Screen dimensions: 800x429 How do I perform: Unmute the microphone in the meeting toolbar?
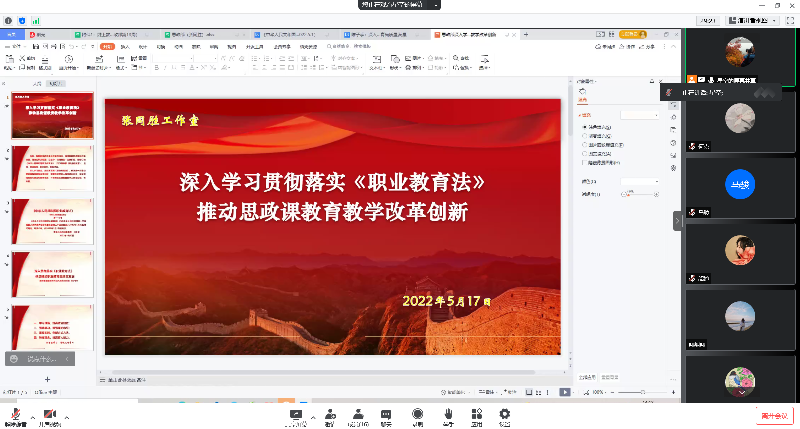[15, 415]
